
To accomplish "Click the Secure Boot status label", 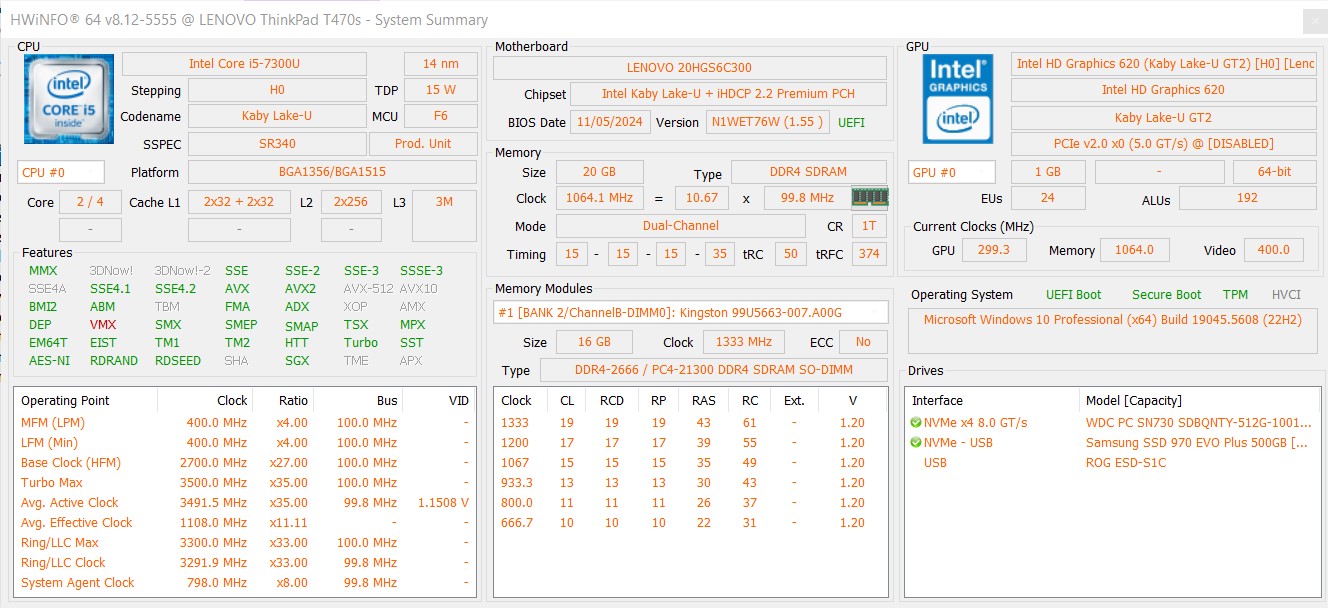I will (1167, 295).
